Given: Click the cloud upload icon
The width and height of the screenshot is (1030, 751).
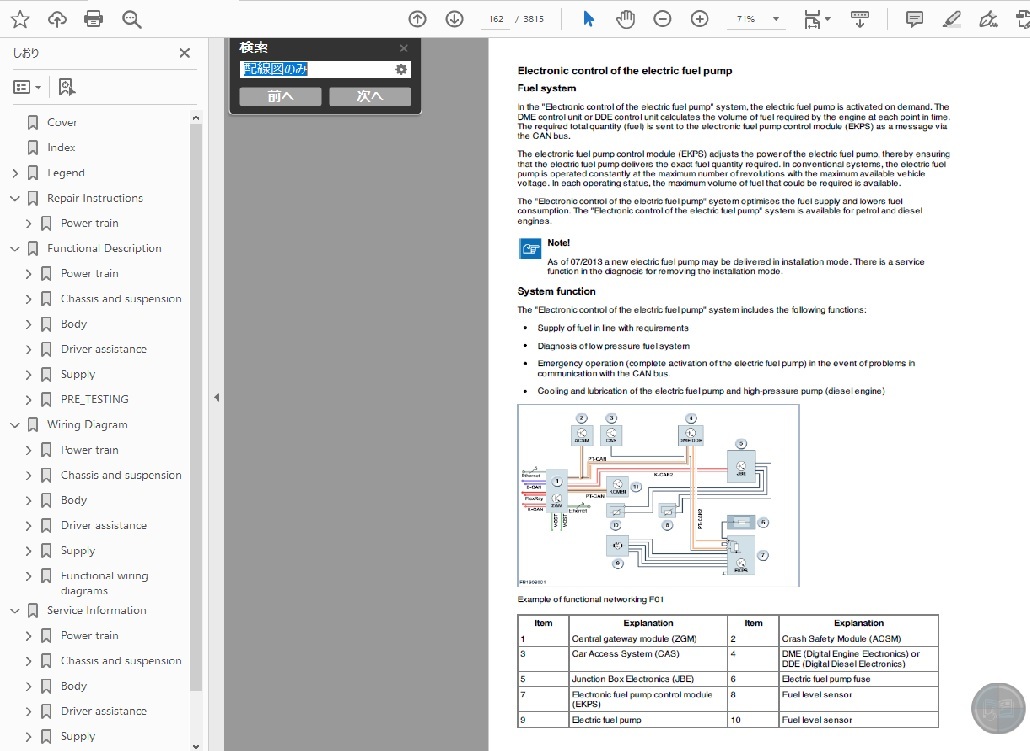Looking at the screenshot, I should pos(57,19).
